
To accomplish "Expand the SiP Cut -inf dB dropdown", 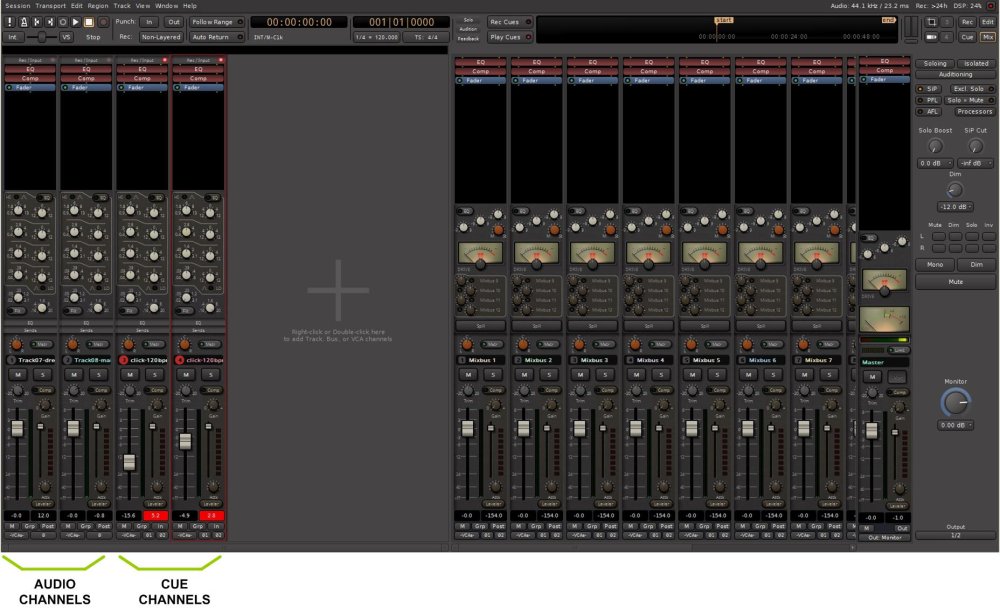I will tap(975, 162).
